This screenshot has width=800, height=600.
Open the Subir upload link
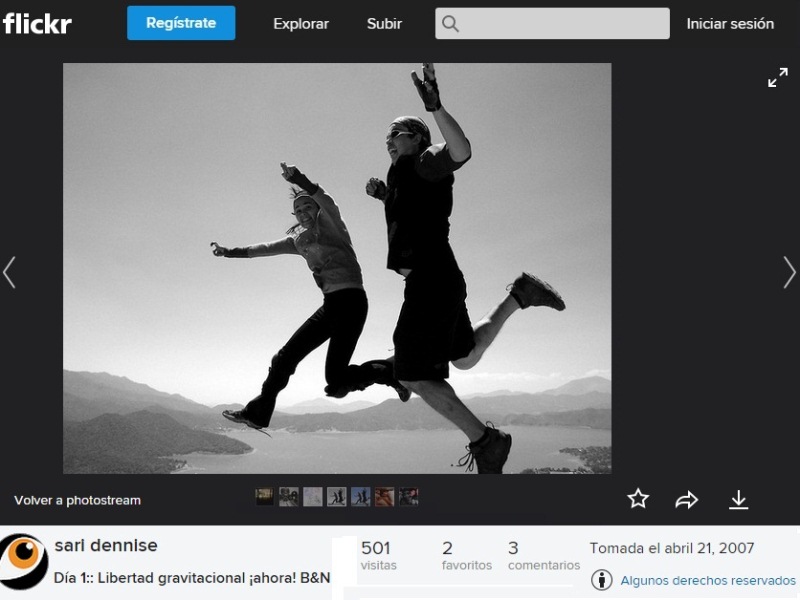point(384,23)
